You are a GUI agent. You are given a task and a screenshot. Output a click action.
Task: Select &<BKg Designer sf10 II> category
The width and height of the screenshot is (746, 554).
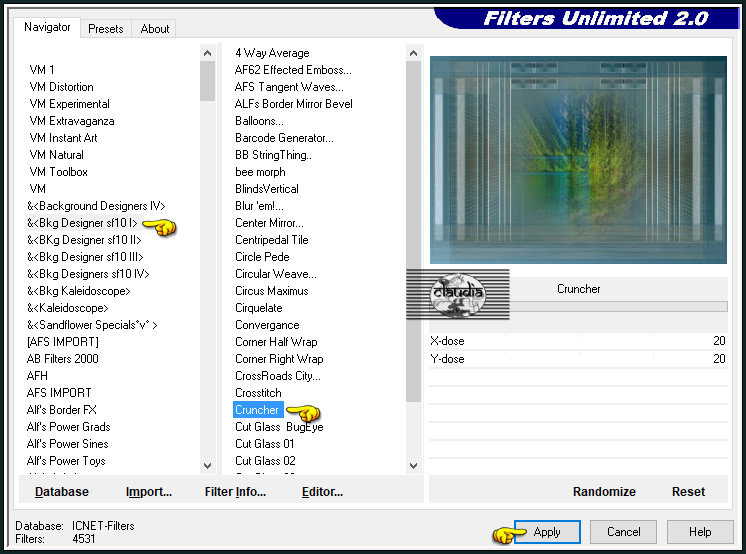84,240
